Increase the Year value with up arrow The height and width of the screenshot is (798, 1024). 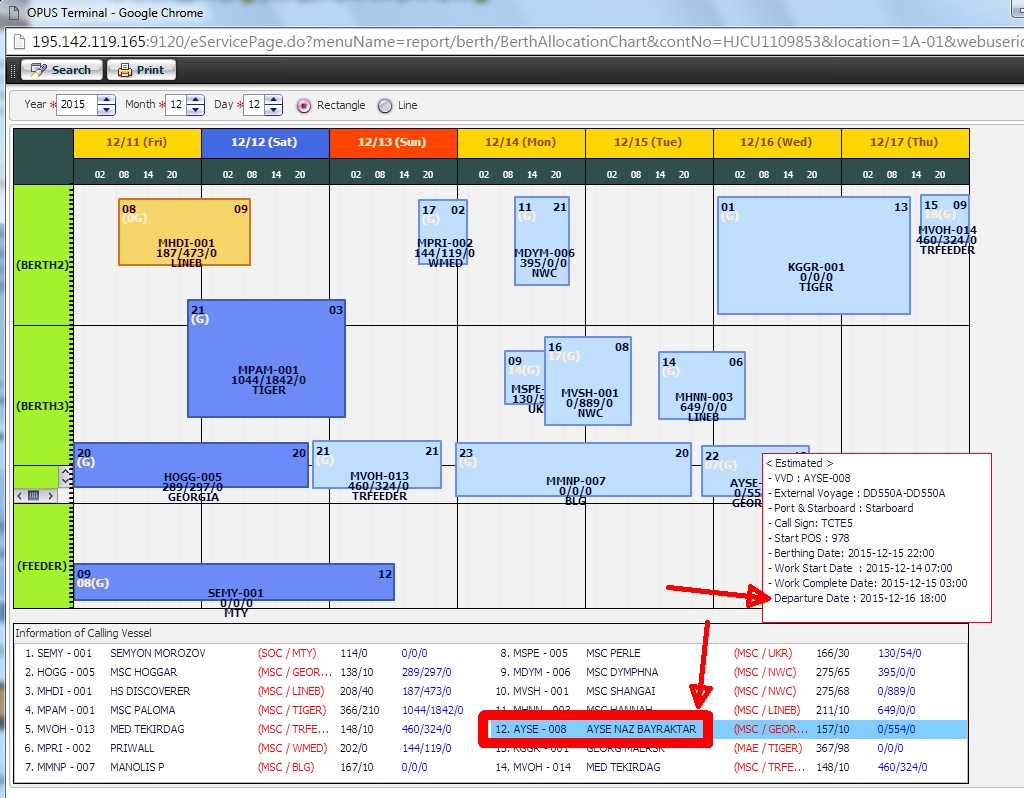point(106,100)
